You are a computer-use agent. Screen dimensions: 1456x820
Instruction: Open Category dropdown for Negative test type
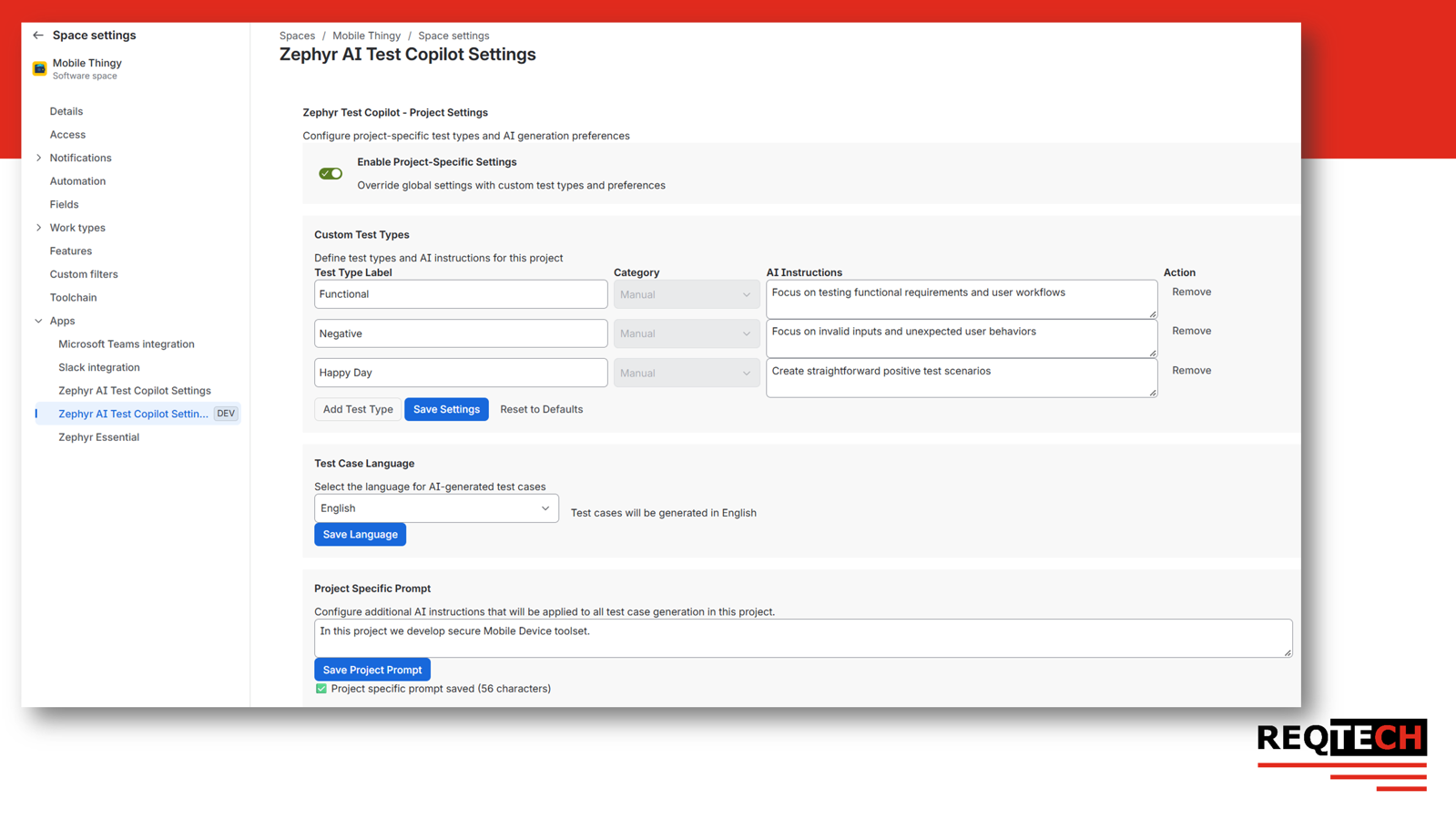click(687, 333)
